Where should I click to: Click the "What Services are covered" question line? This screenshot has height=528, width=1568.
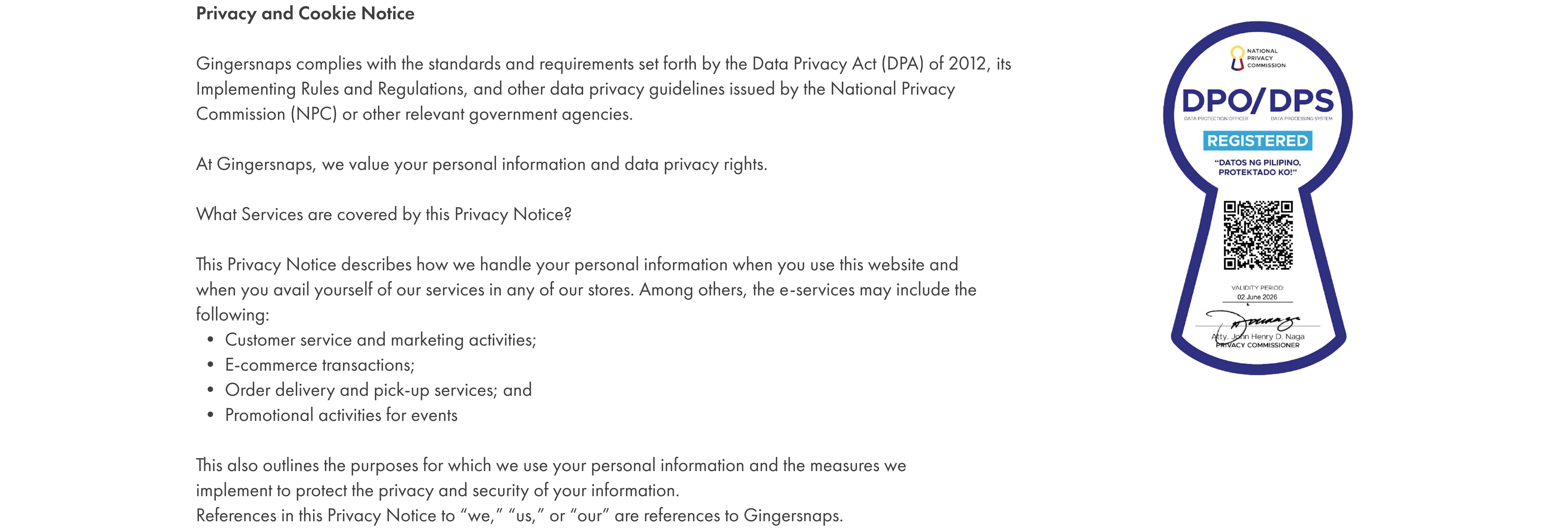coord(384,214)
